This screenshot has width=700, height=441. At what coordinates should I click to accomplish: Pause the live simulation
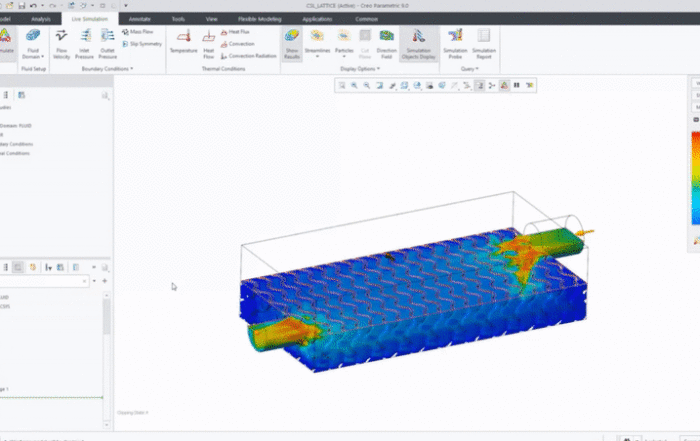[517, 85]
